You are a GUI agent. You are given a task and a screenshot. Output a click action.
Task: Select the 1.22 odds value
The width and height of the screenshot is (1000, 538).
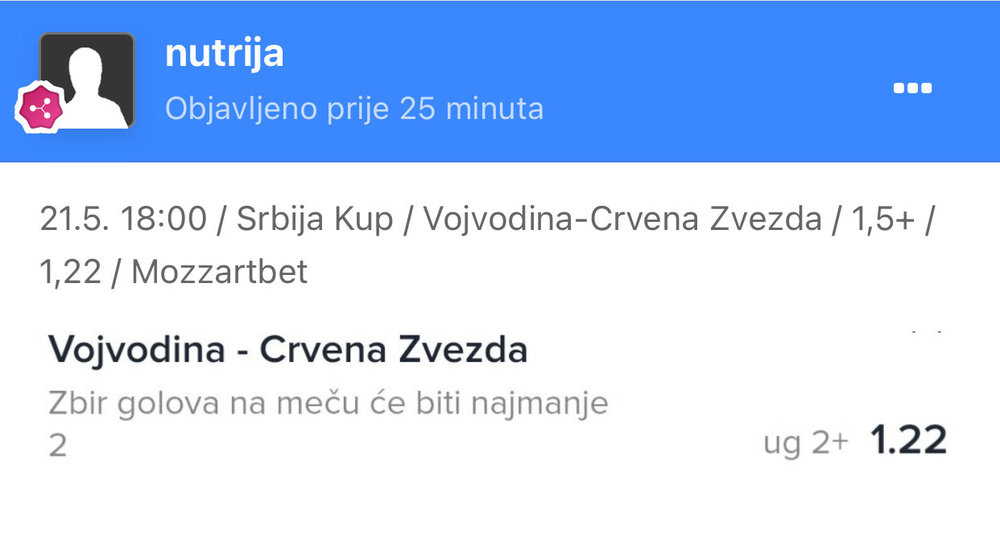908,440
